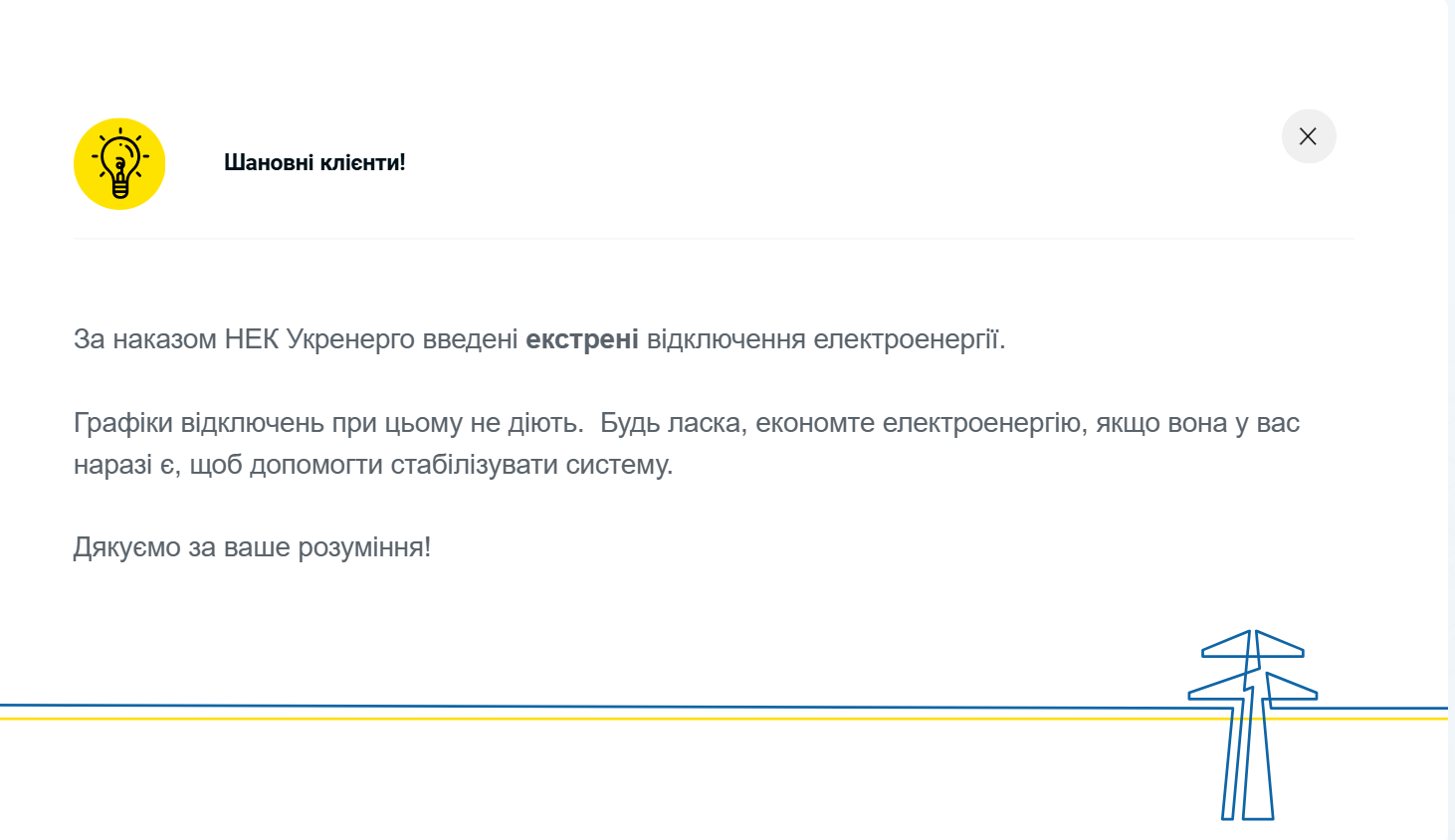Screen dimensions: 1455x840
Task: Dismiss the notice with the close button
Action: tap(1309, 136)
